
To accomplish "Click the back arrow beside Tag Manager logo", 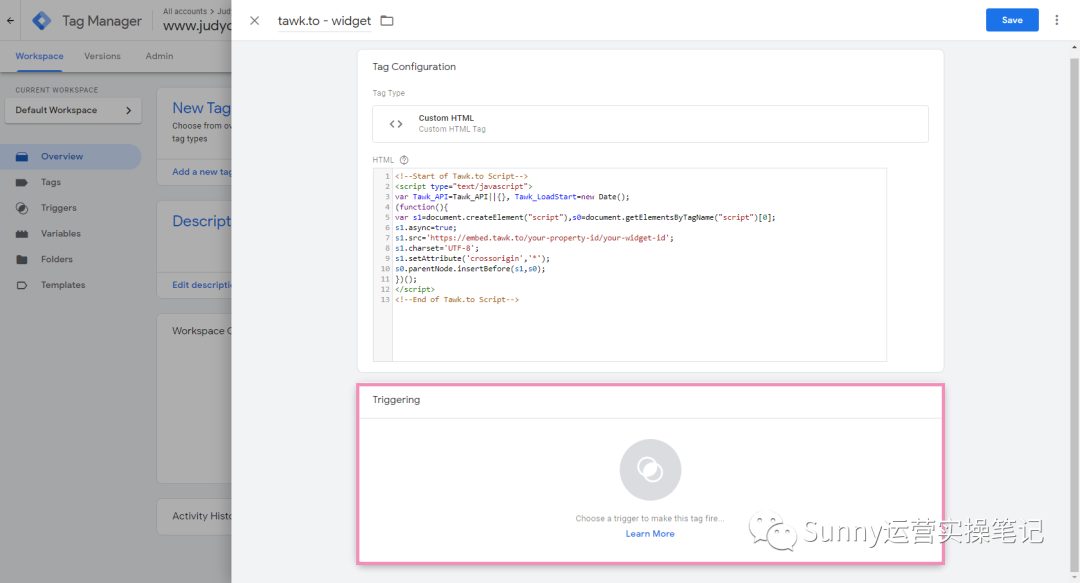I will point(11,20).
